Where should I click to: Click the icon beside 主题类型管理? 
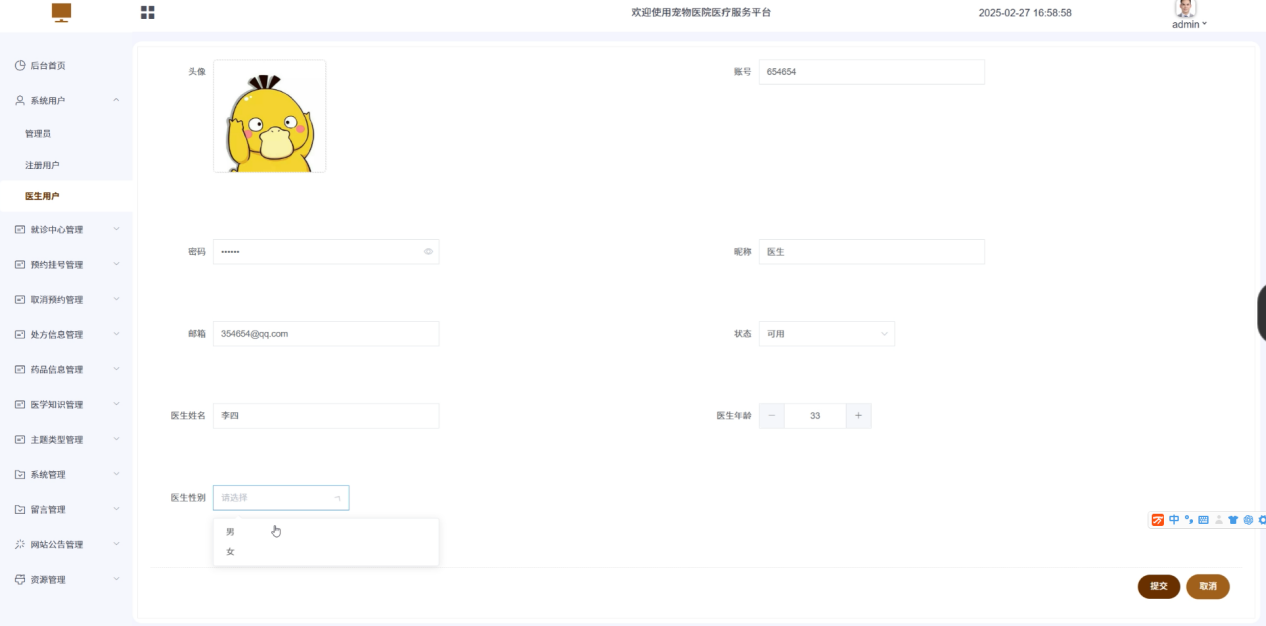click(x=20, y=440)
